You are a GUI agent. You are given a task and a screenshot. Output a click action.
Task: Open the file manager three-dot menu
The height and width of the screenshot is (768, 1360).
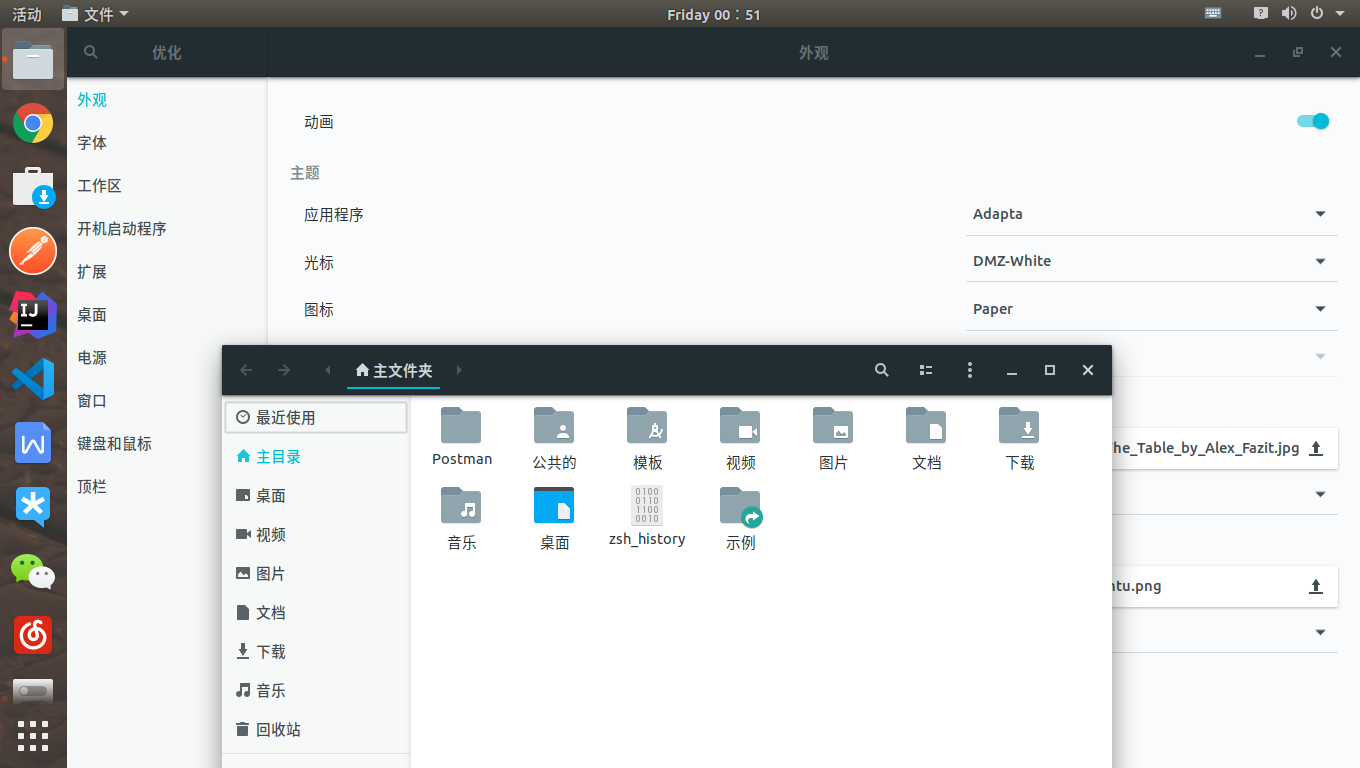[969, 370]
